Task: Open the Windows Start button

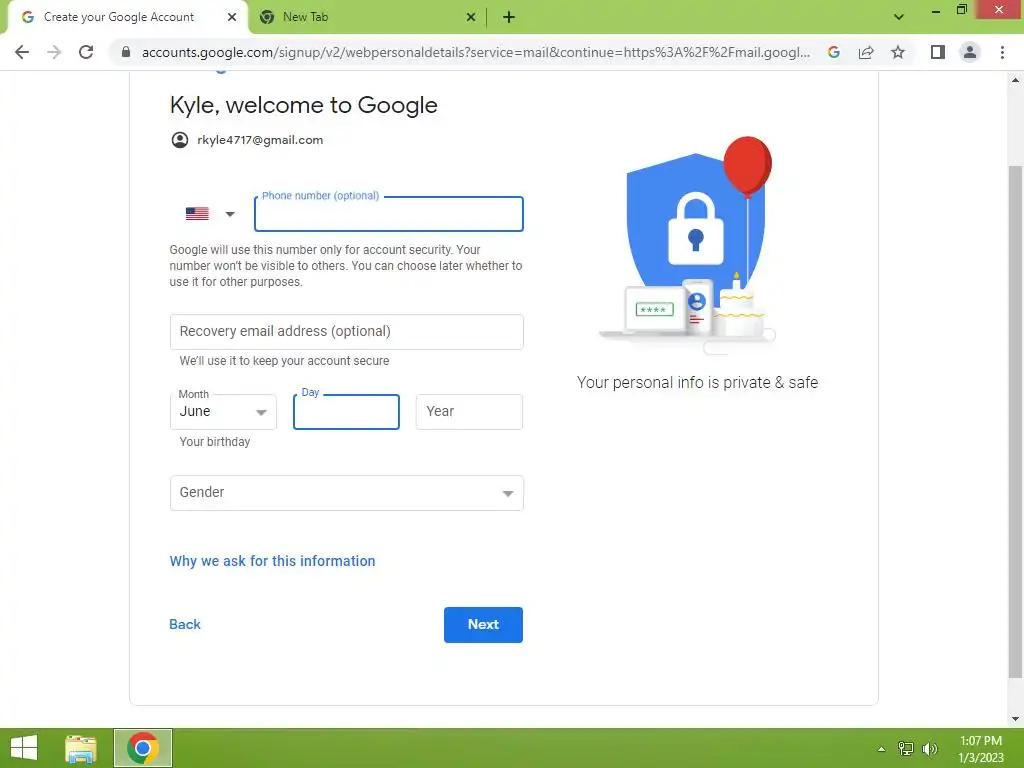Action: [24, 748]
